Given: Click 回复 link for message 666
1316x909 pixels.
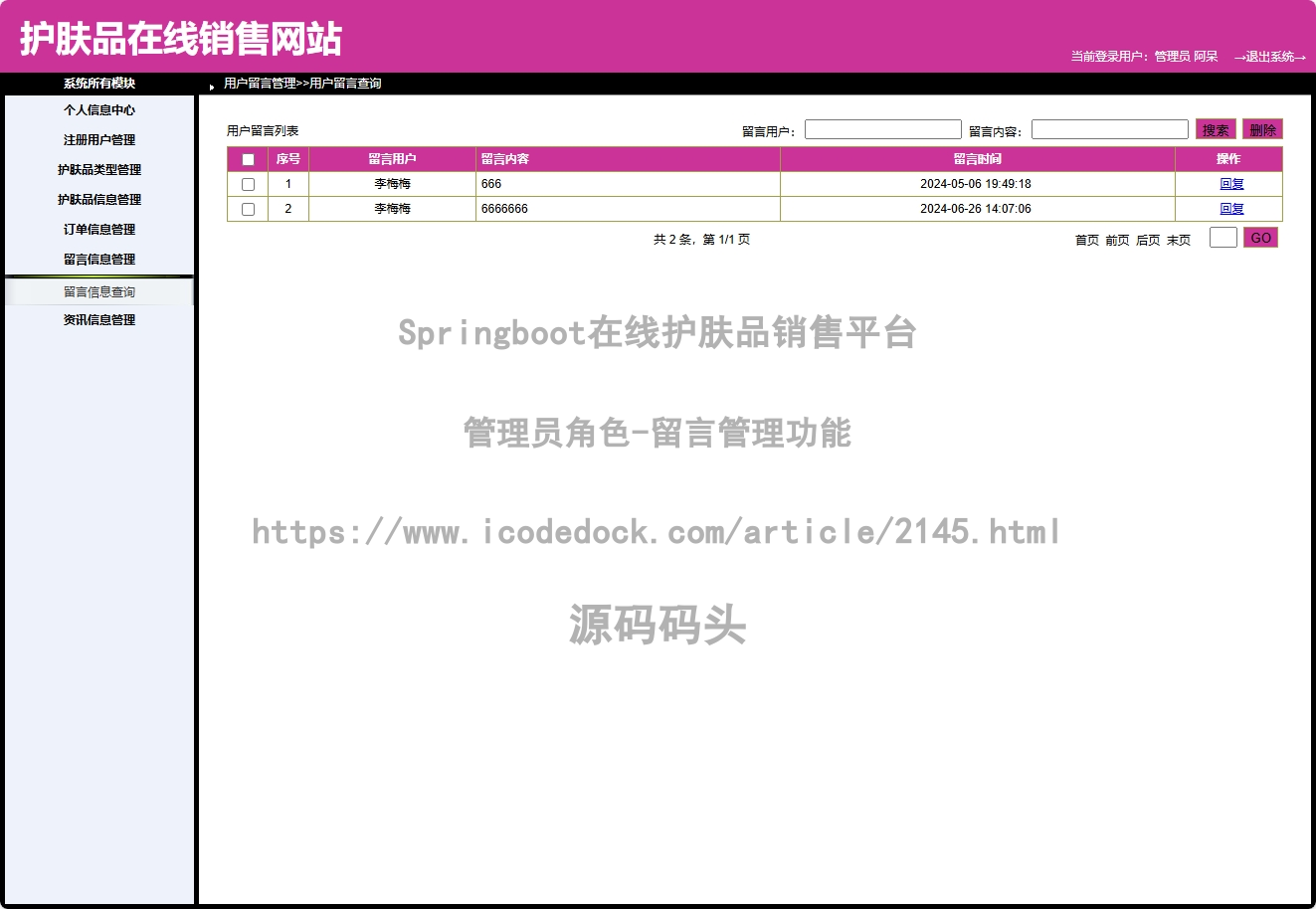Looking at the screenshot, I should click(x=1231, y=184).
